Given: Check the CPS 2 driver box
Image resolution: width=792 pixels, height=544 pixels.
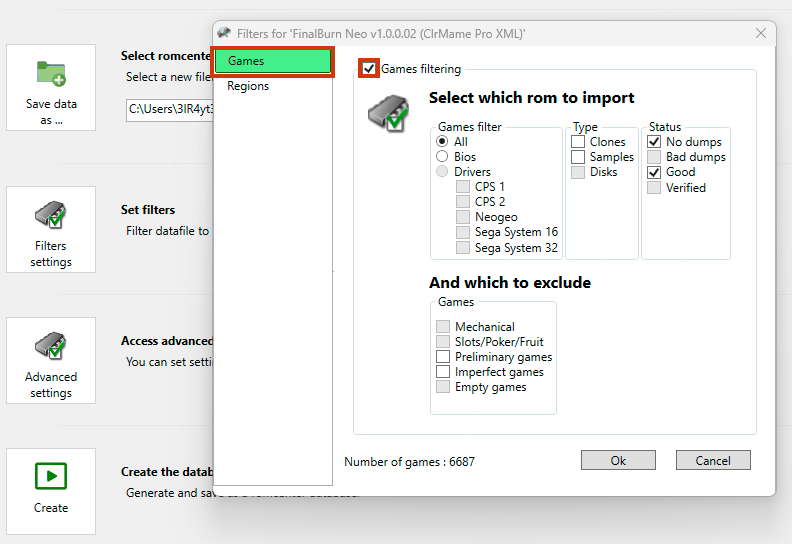Looking at the screenshot, I should pyautogui.click(x=463, y=202).
